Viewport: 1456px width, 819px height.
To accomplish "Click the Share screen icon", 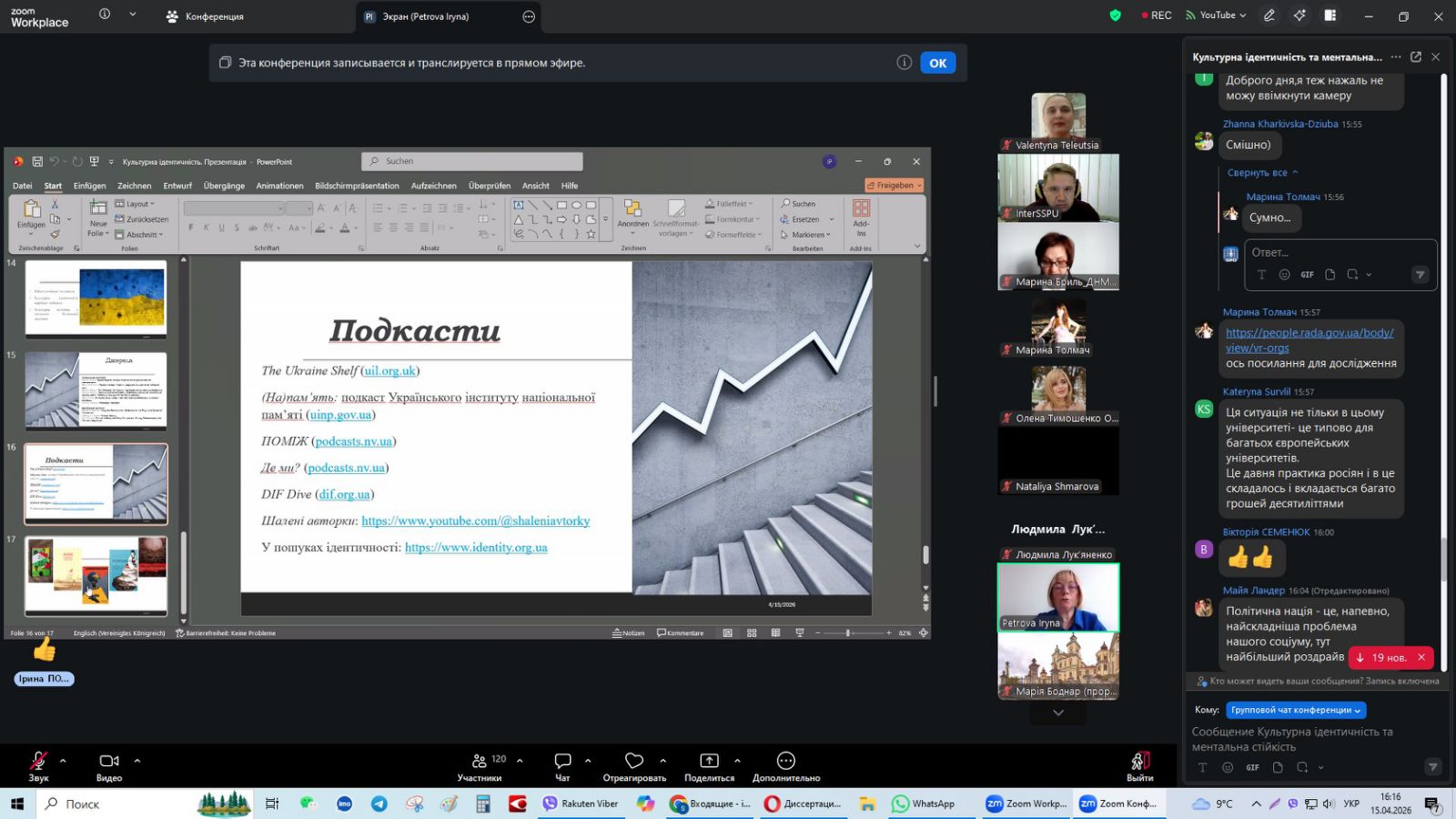I will click(x=709, y=762).
